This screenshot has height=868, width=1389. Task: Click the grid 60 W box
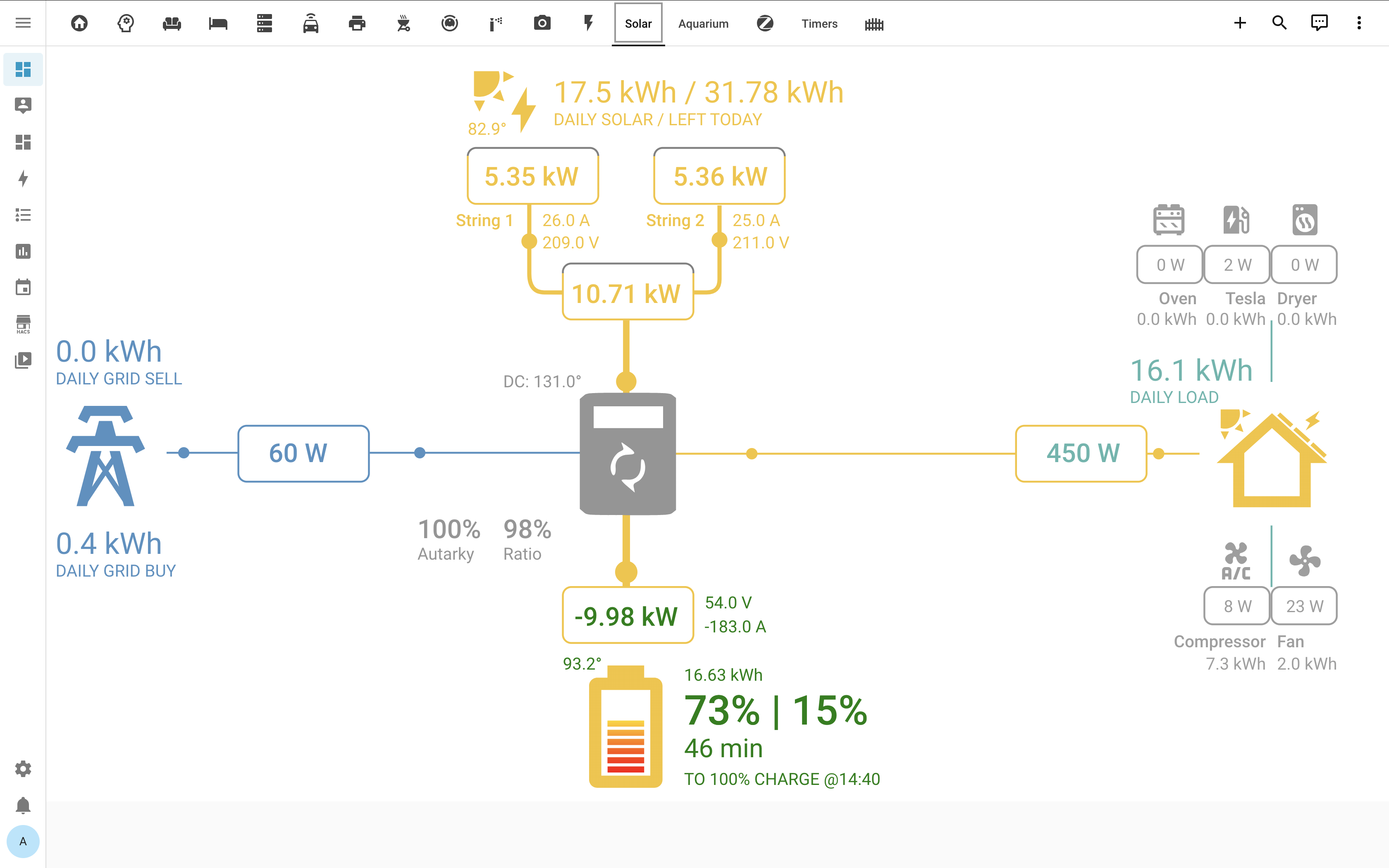coord(303,453)
